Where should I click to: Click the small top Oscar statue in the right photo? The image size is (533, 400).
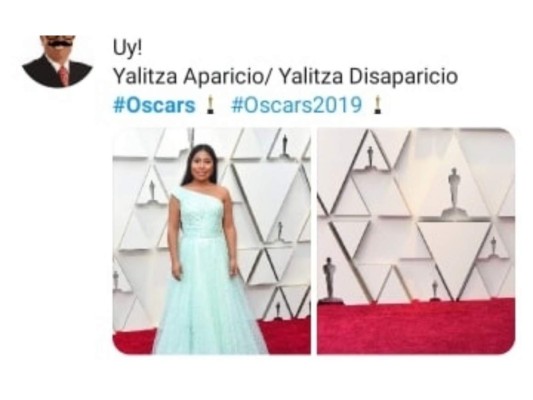click(x=370, y=157)
